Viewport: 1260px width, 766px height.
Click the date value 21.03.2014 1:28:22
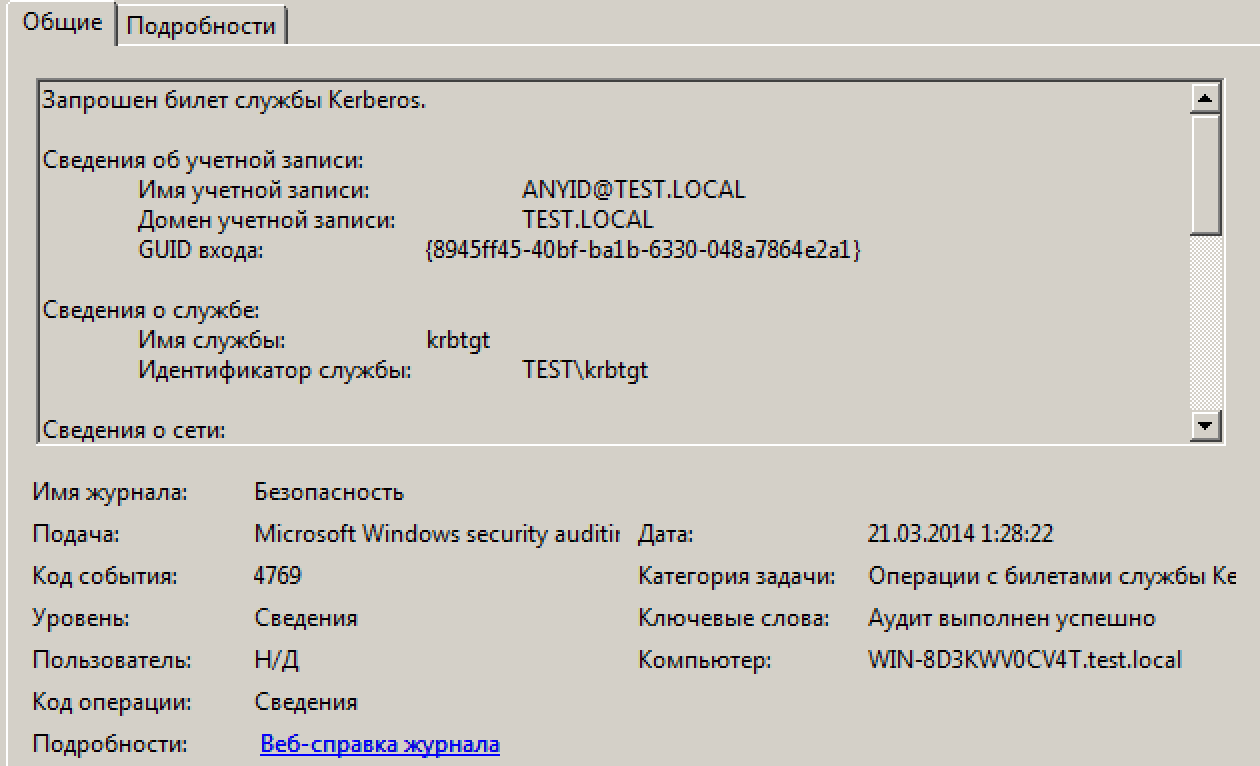click(960, 534)
